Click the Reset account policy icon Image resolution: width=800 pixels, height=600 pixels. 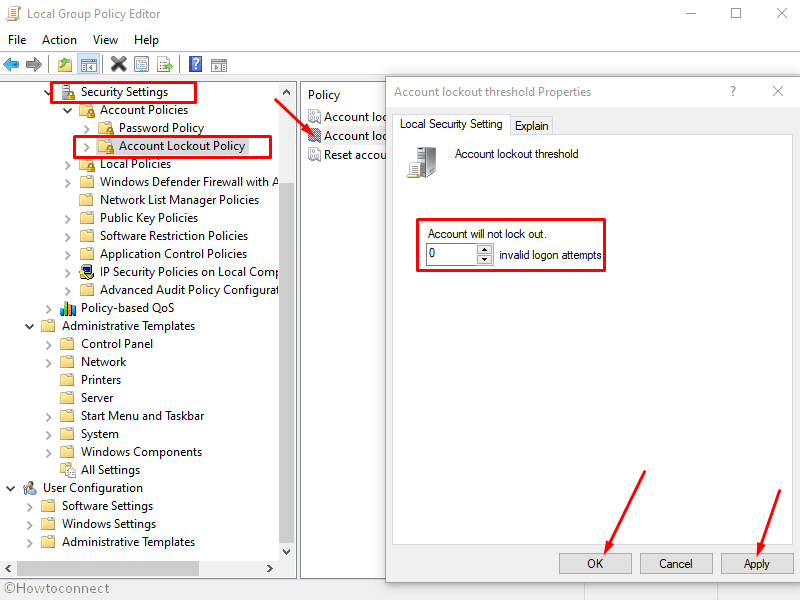point(314,155)
